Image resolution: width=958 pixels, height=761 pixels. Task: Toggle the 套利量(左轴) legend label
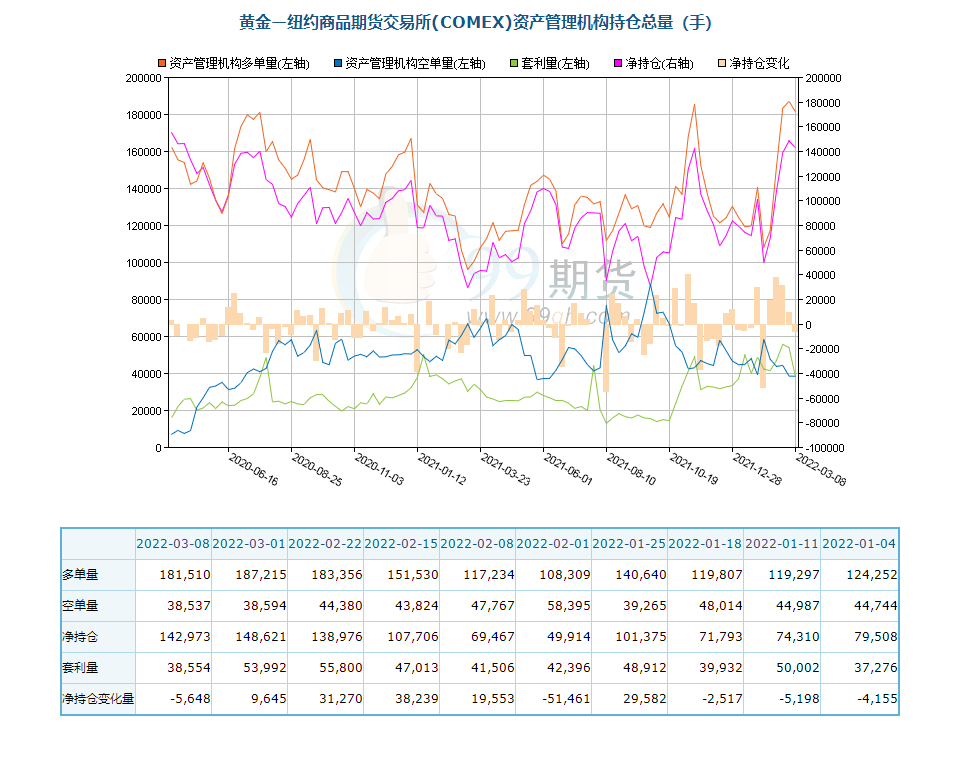coord(555,63)
